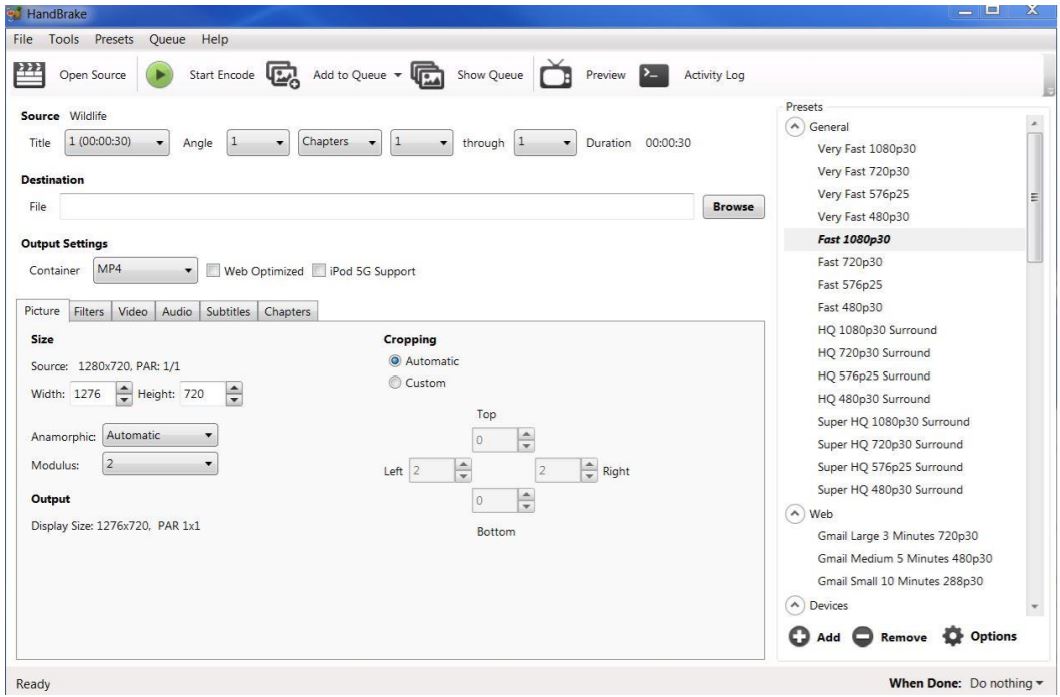Select Gmail Large 3 Minutes 720p30 preset
Screen dimensions: 1060x697
tap(897, 536)
